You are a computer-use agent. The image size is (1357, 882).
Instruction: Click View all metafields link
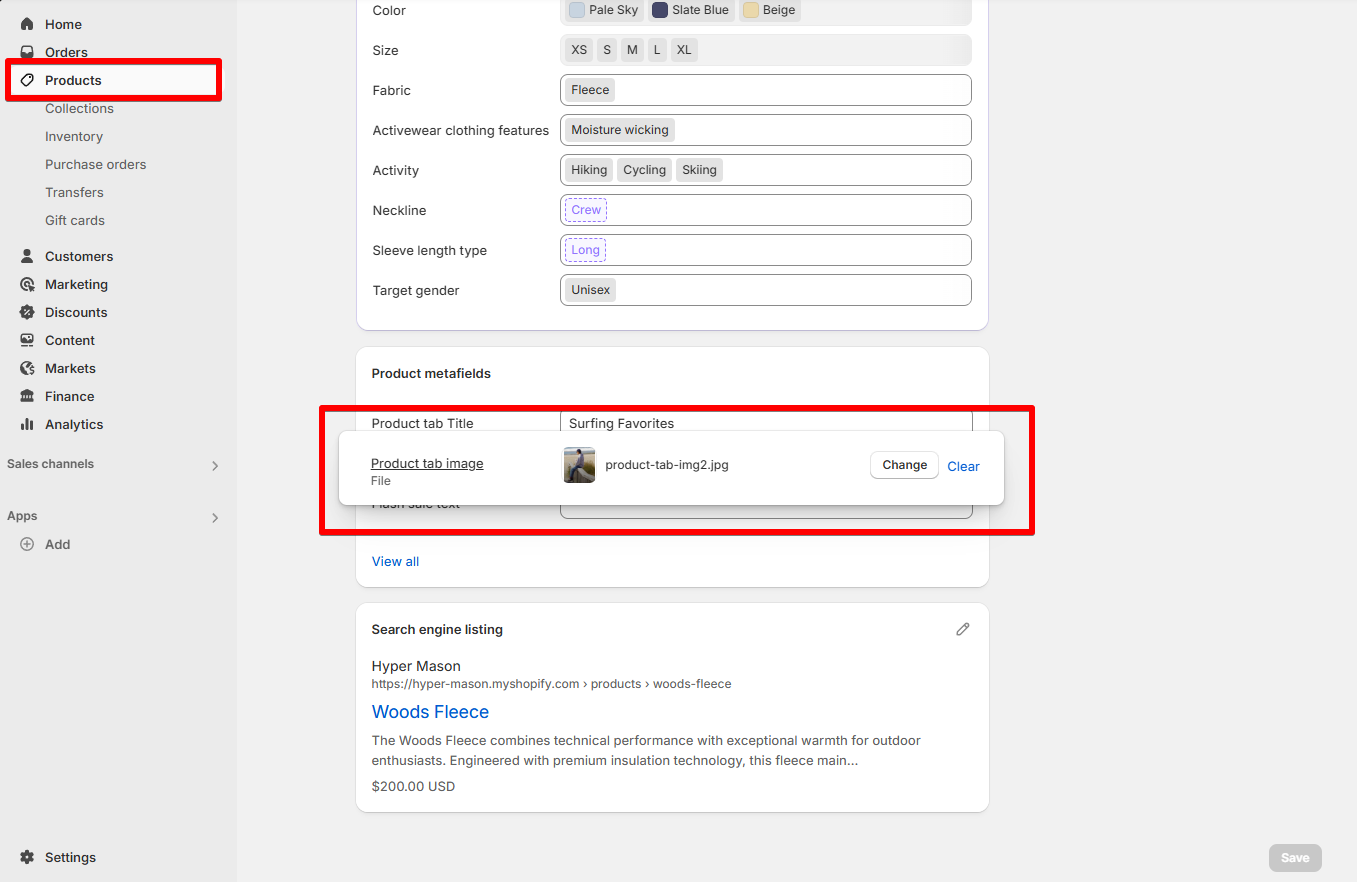click(395, 561)
